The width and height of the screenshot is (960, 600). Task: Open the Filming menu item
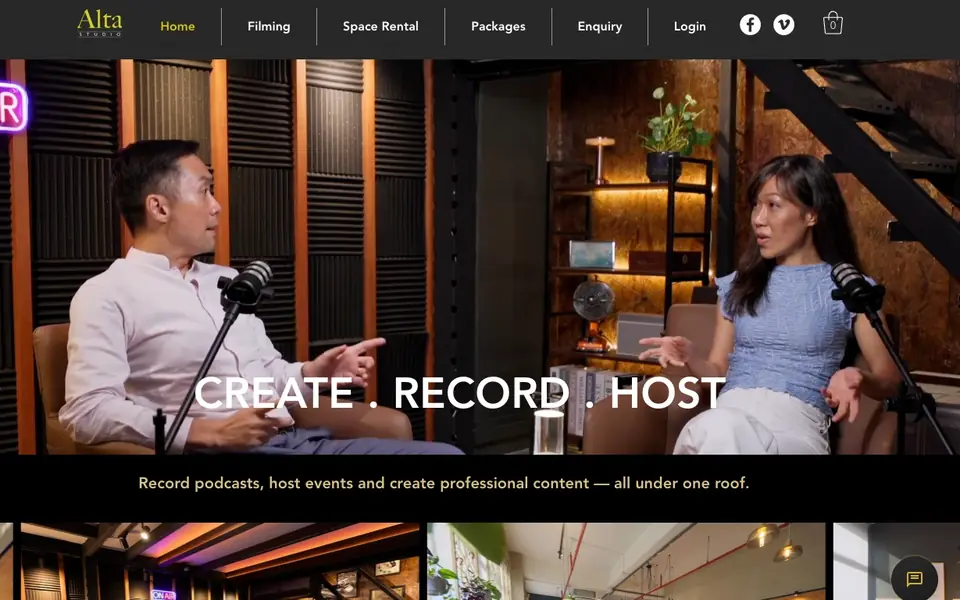269,26
